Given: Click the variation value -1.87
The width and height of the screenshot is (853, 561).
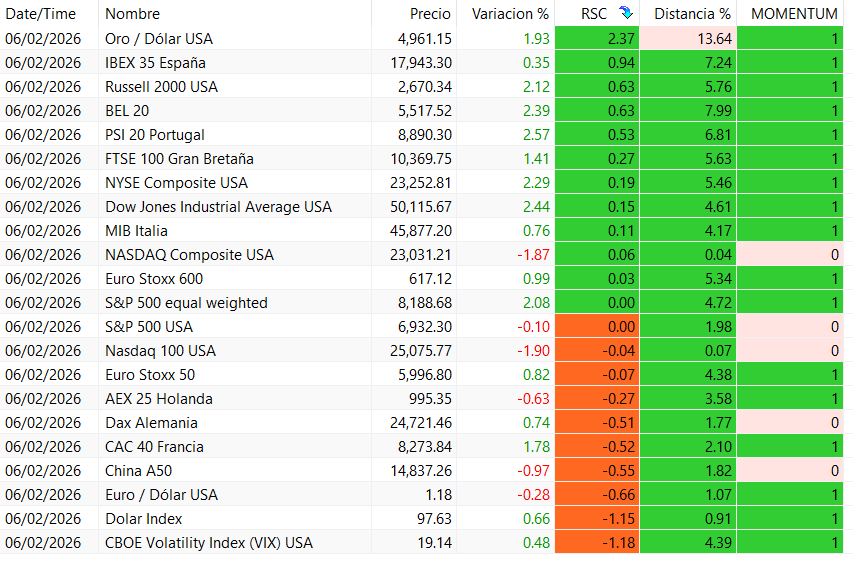Looking at the screenshot, I should pyautogui.click(x=534, y=254).
